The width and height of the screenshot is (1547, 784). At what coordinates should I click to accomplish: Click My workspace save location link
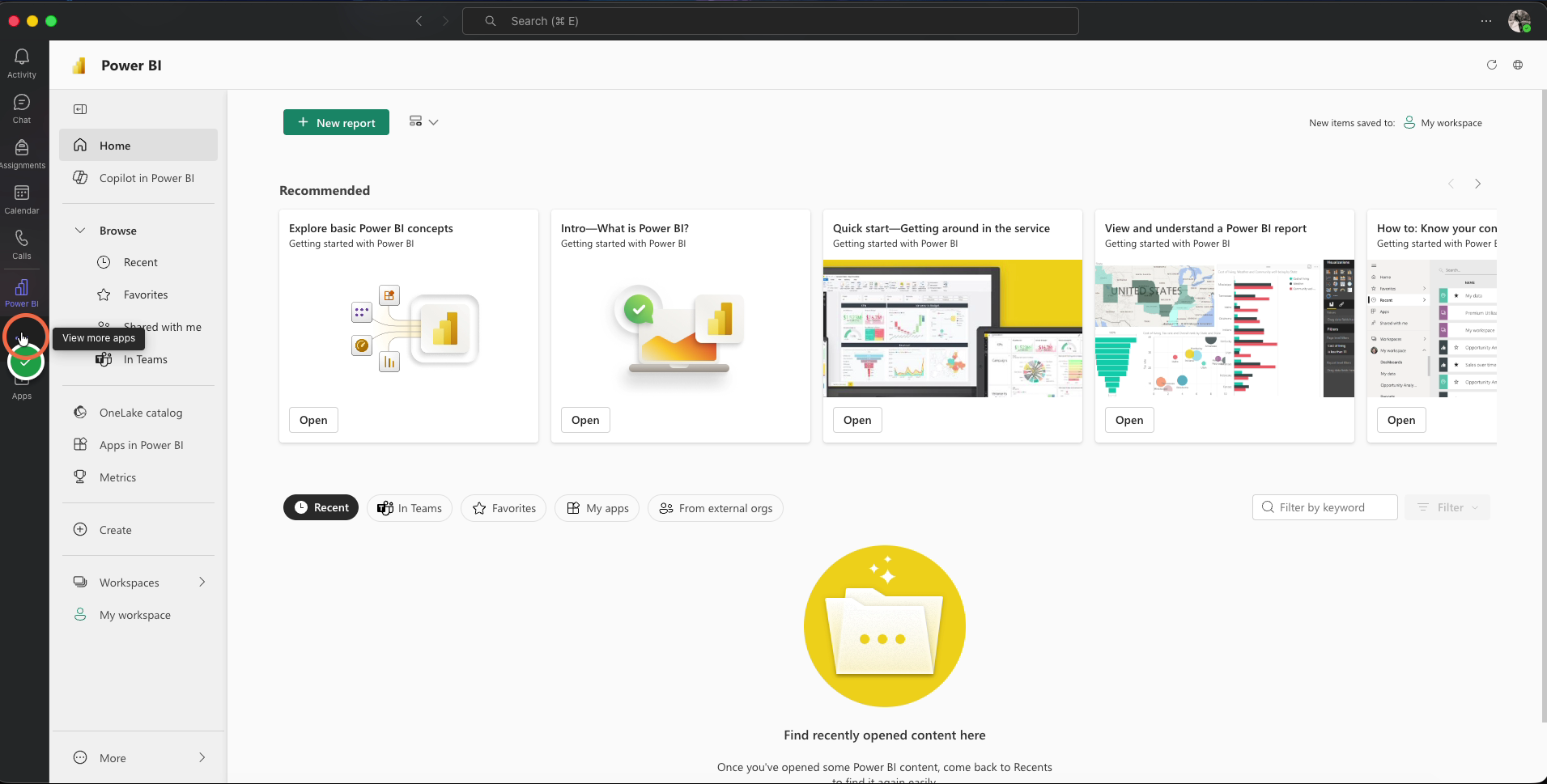1443,123
